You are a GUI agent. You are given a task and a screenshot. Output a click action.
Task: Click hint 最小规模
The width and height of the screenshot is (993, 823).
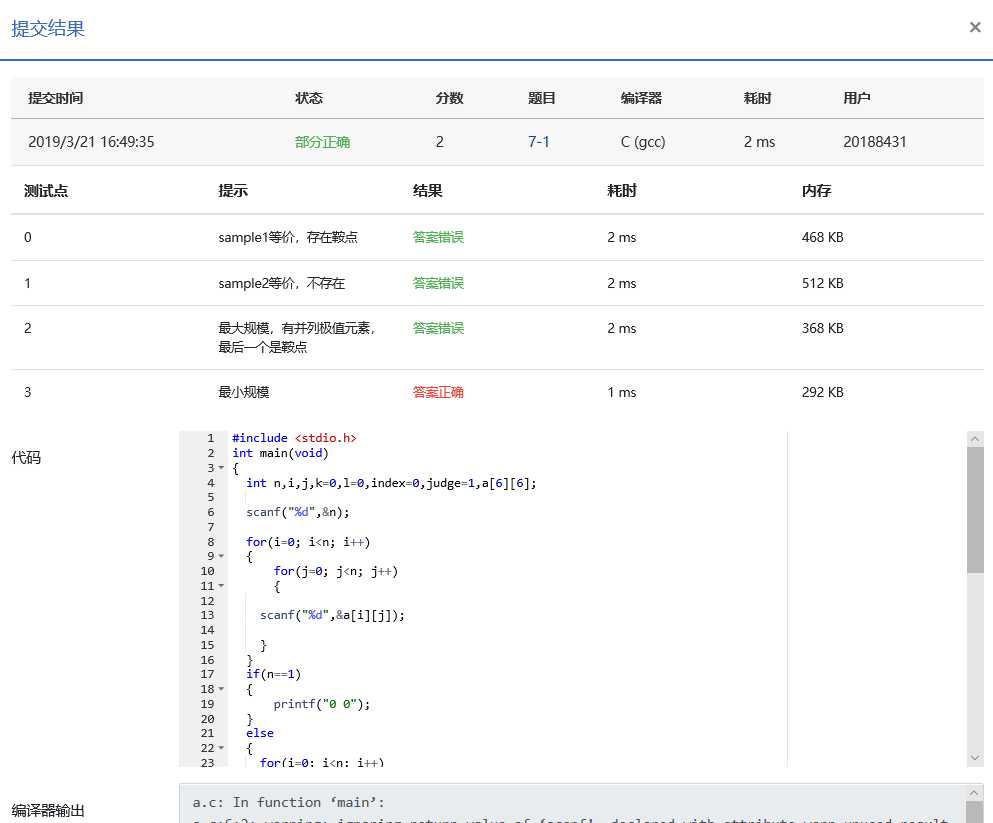(244, 392)
